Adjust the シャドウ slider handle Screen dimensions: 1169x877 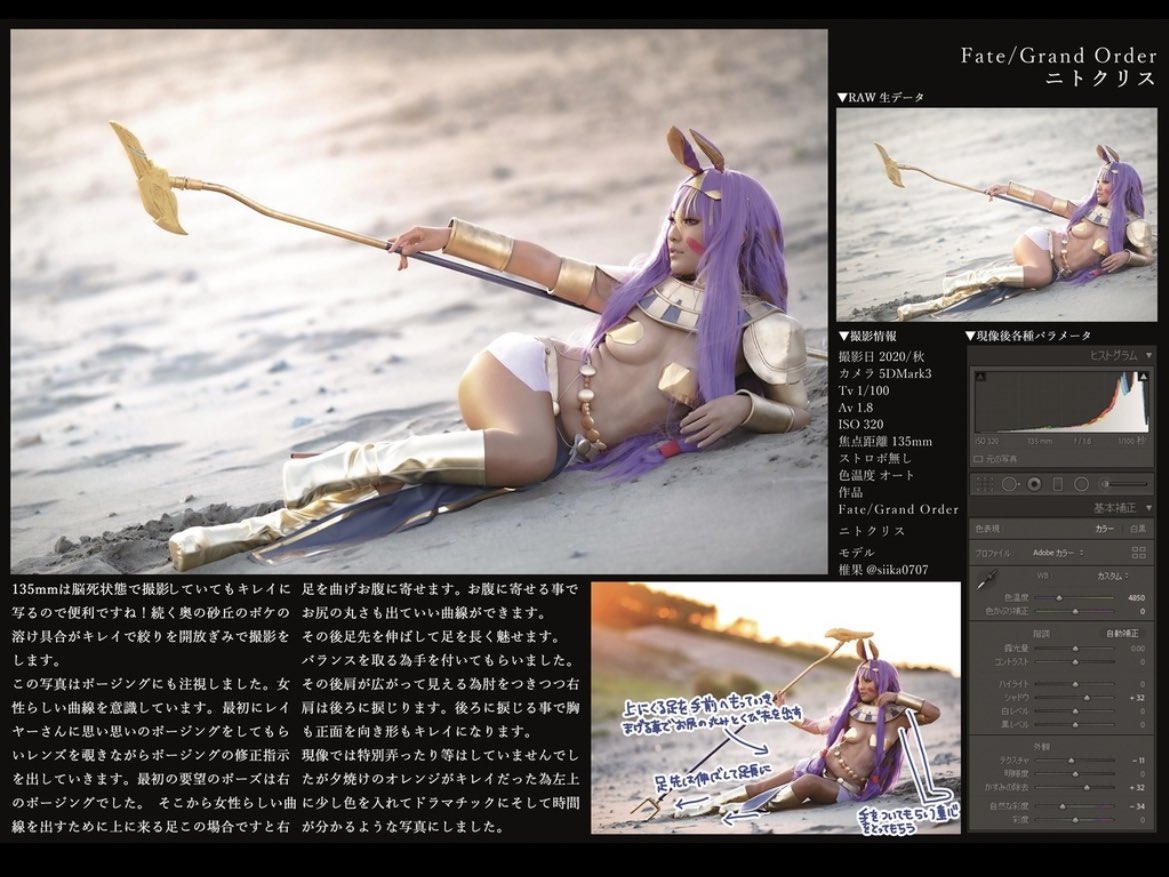point(1087,697)
